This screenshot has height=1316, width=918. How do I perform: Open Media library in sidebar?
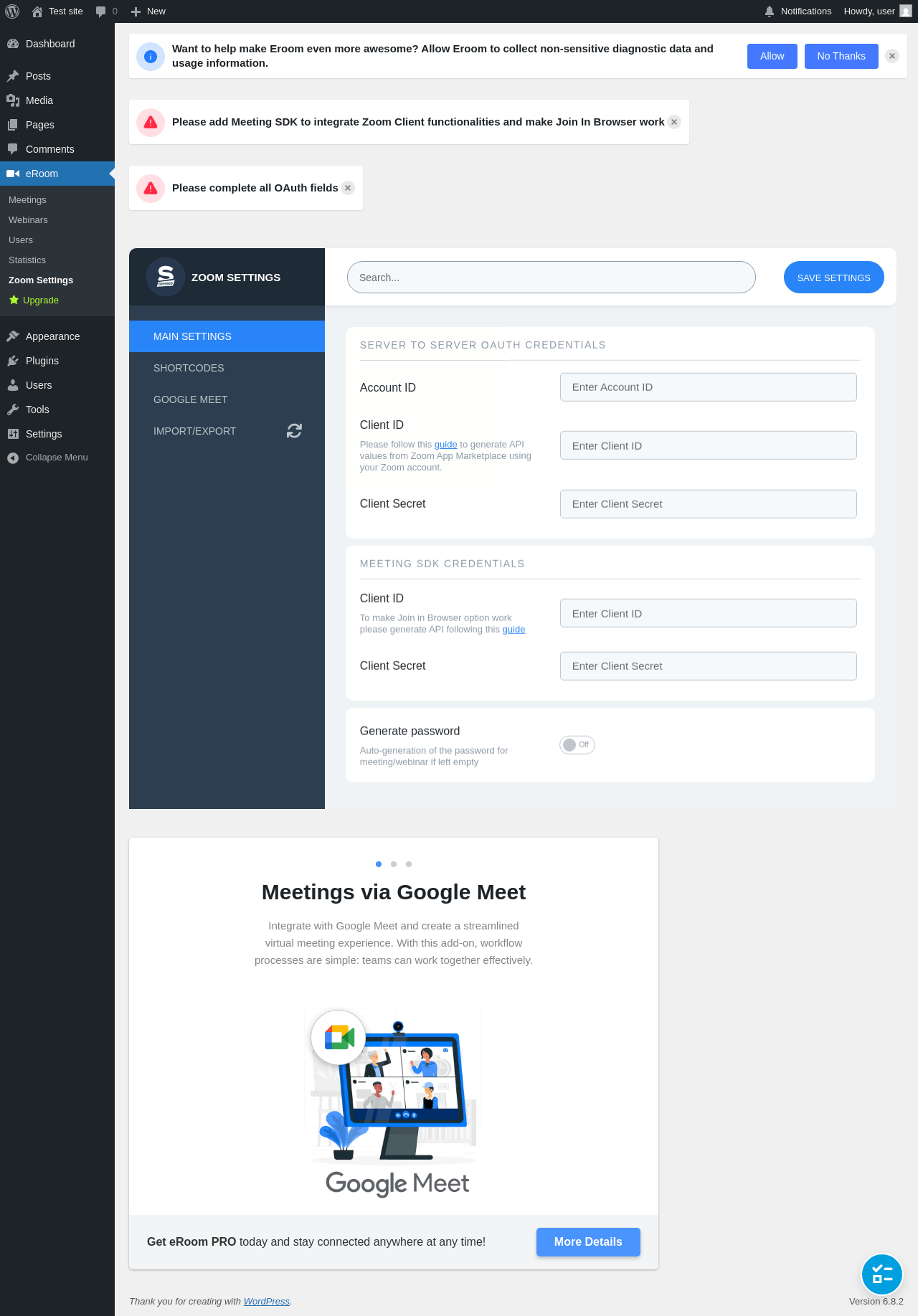[57, 100]
